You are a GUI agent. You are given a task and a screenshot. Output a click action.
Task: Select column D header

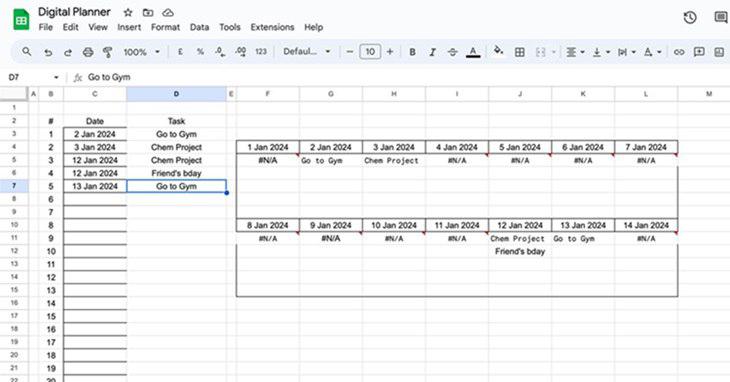(176, 94)
